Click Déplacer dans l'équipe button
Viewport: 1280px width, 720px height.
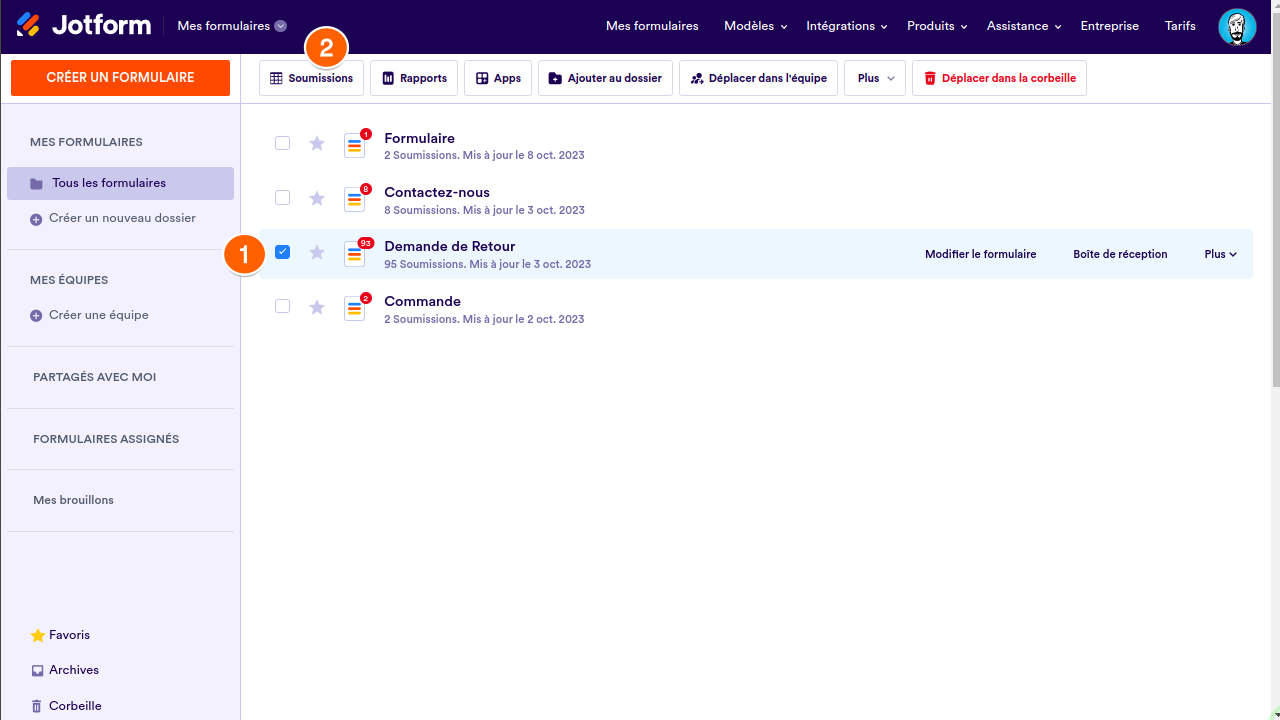(x=758, y=78)
